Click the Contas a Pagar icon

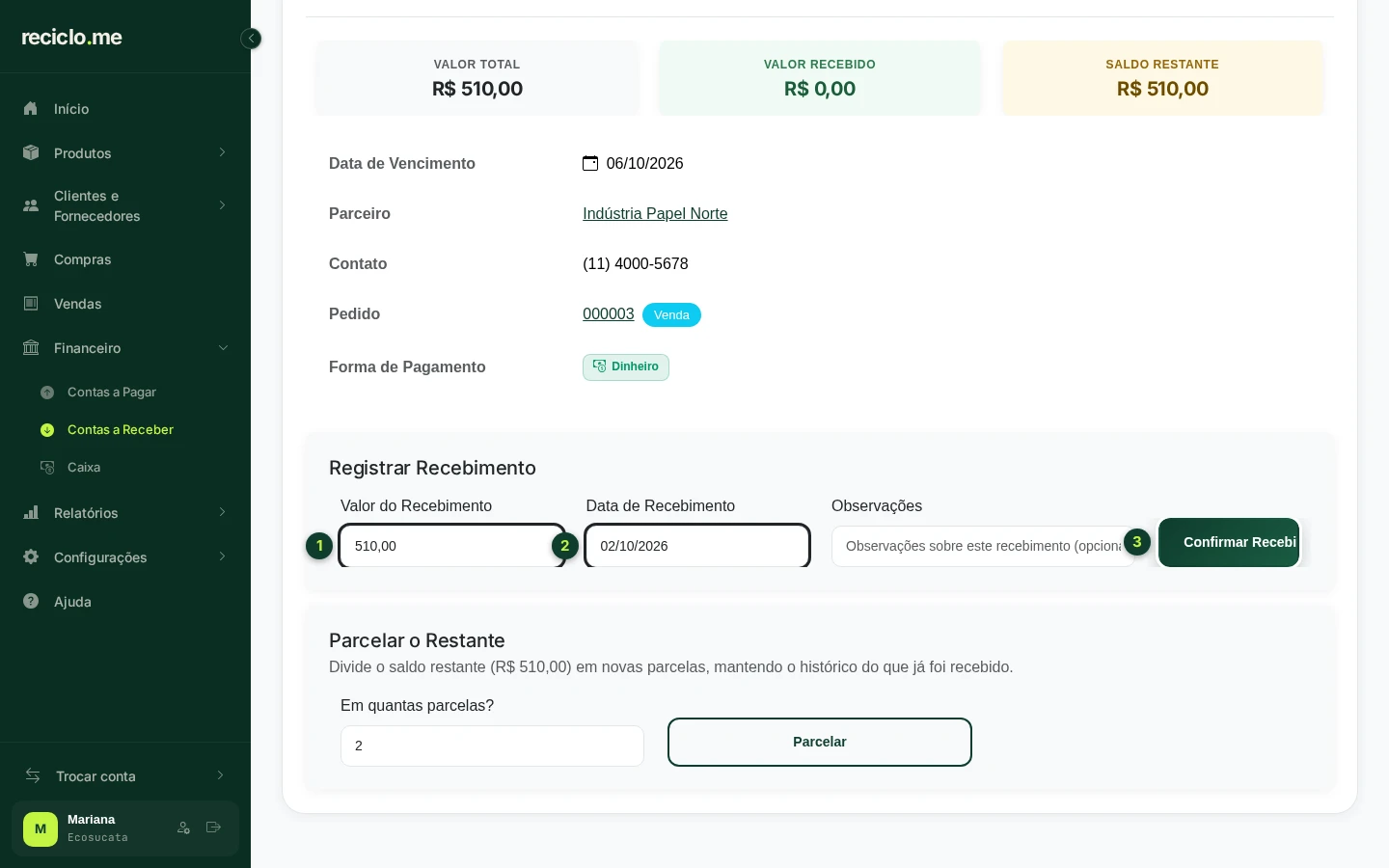point(47,393)
